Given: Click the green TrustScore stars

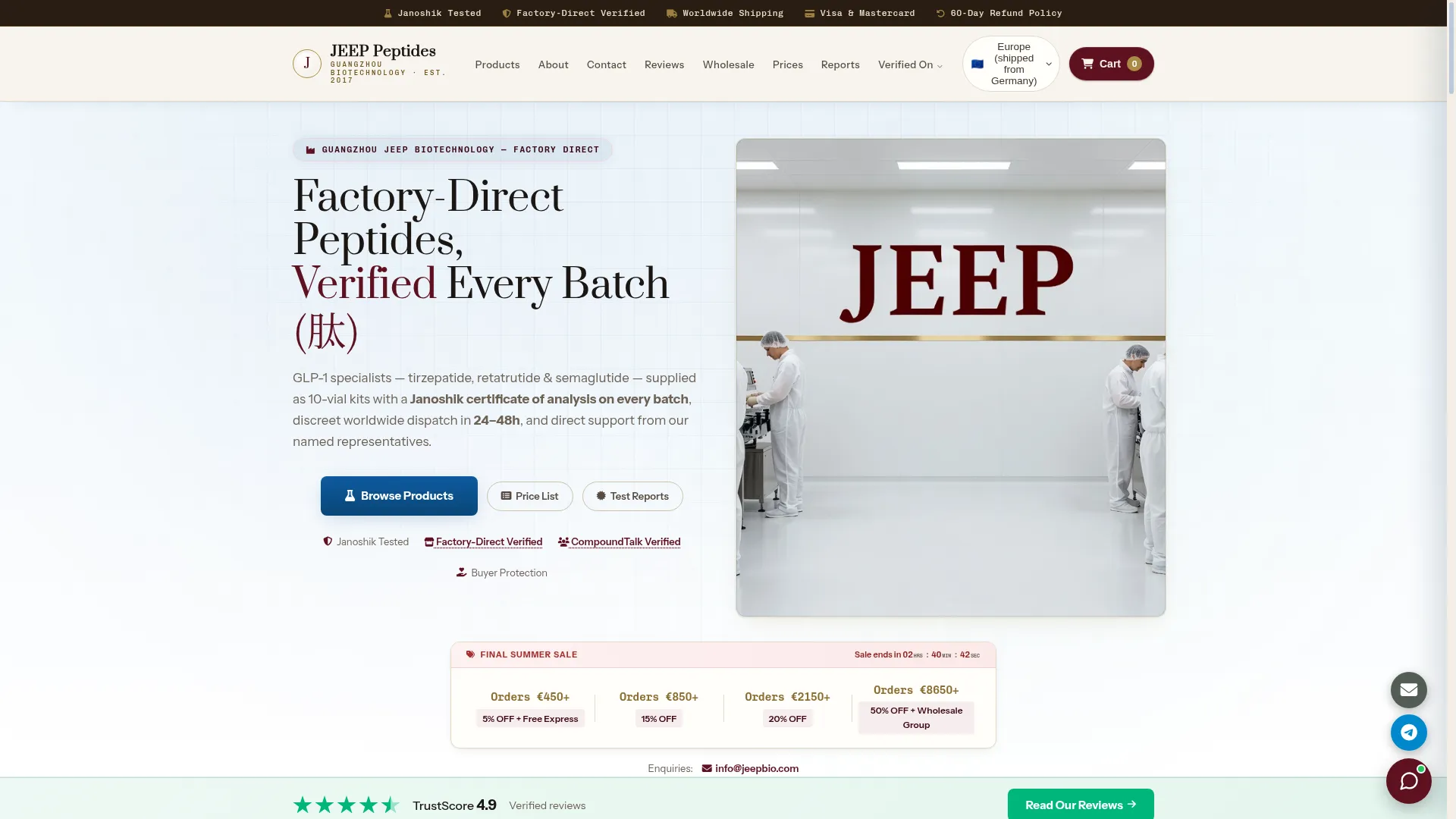Looking at the screenshot, I should [347, 805].
